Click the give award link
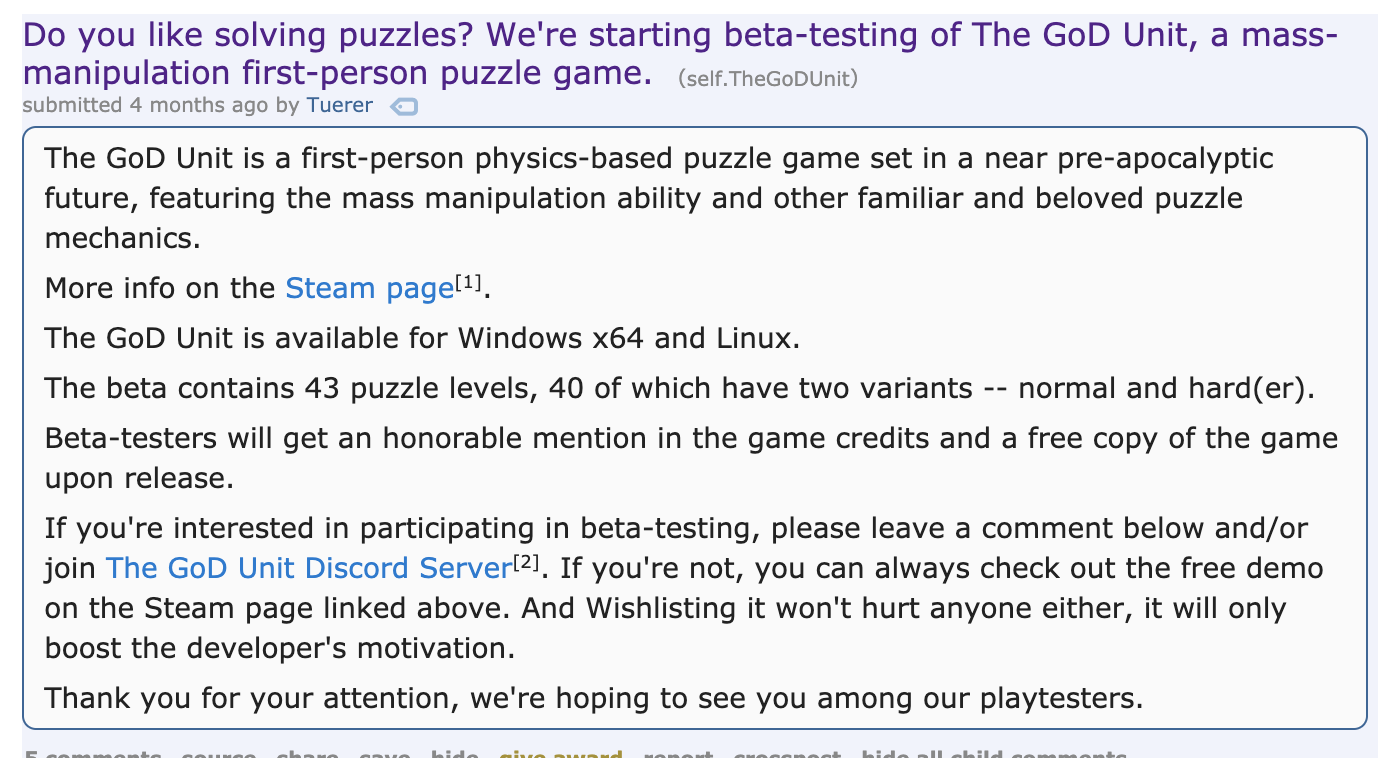 [560, 753]
